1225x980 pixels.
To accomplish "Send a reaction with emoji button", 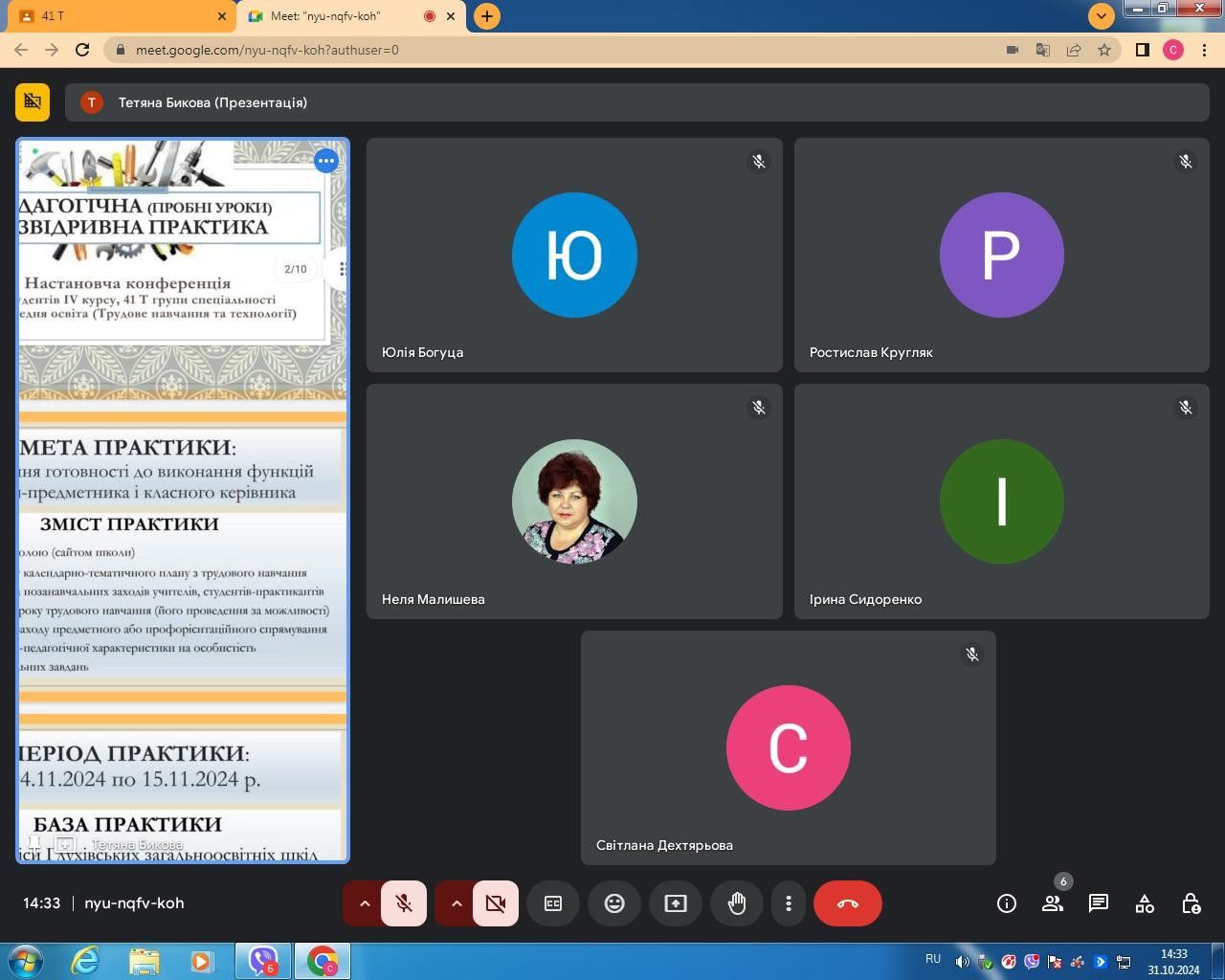I will coord(614,903).
